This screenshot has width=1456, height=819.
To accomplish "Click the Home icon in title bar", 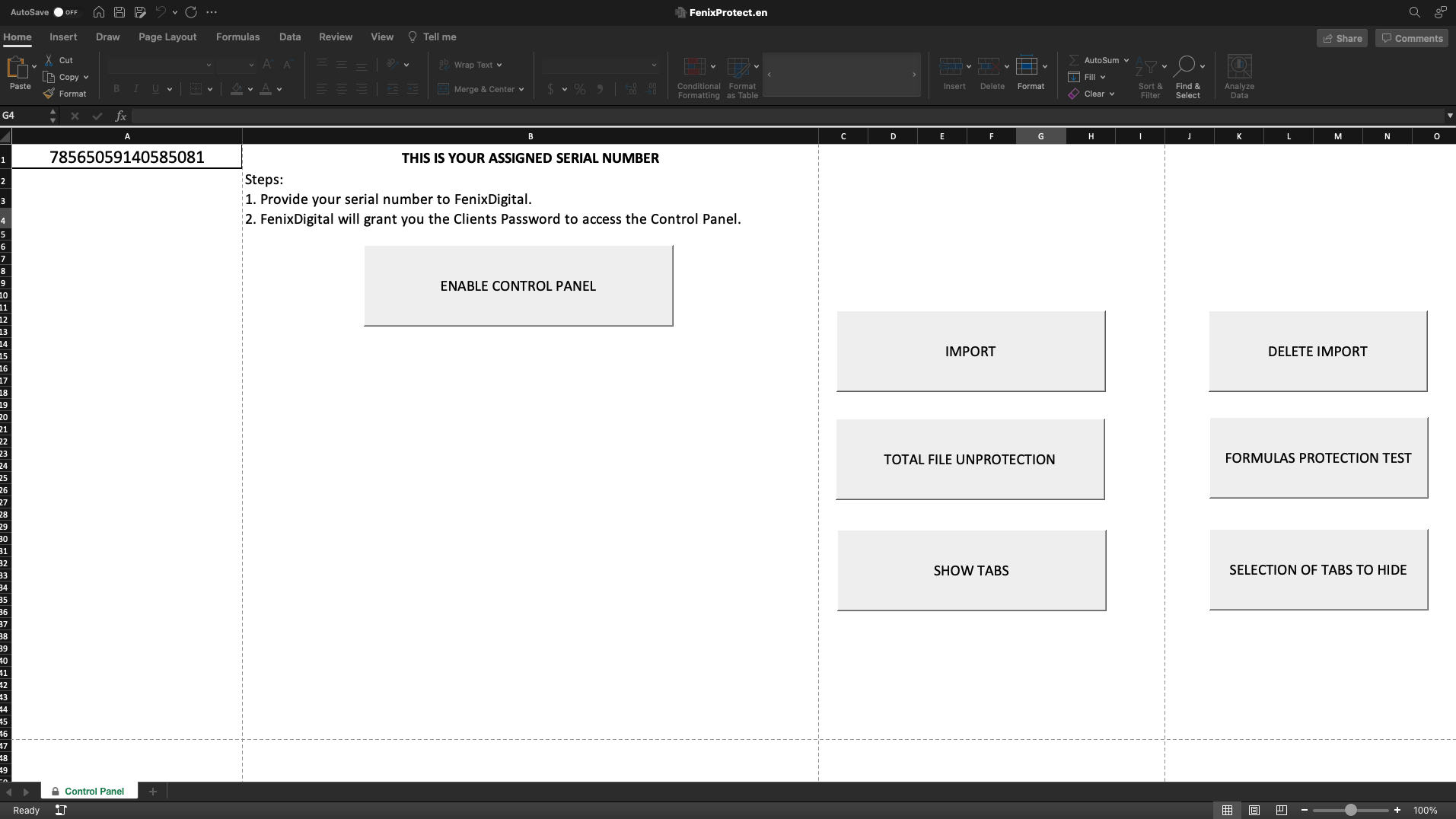I will click(x=99, y=12).
